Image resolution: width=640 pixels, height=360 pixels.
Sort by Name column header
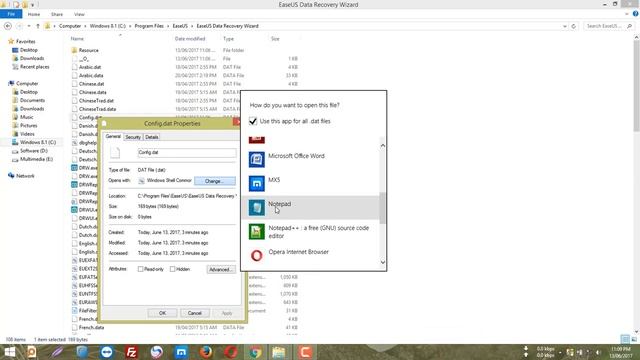77,39
